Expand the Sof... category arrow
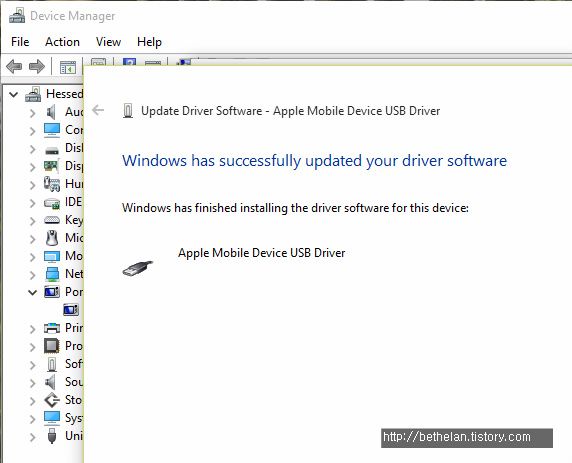572x463 pixels. [32, 365]
